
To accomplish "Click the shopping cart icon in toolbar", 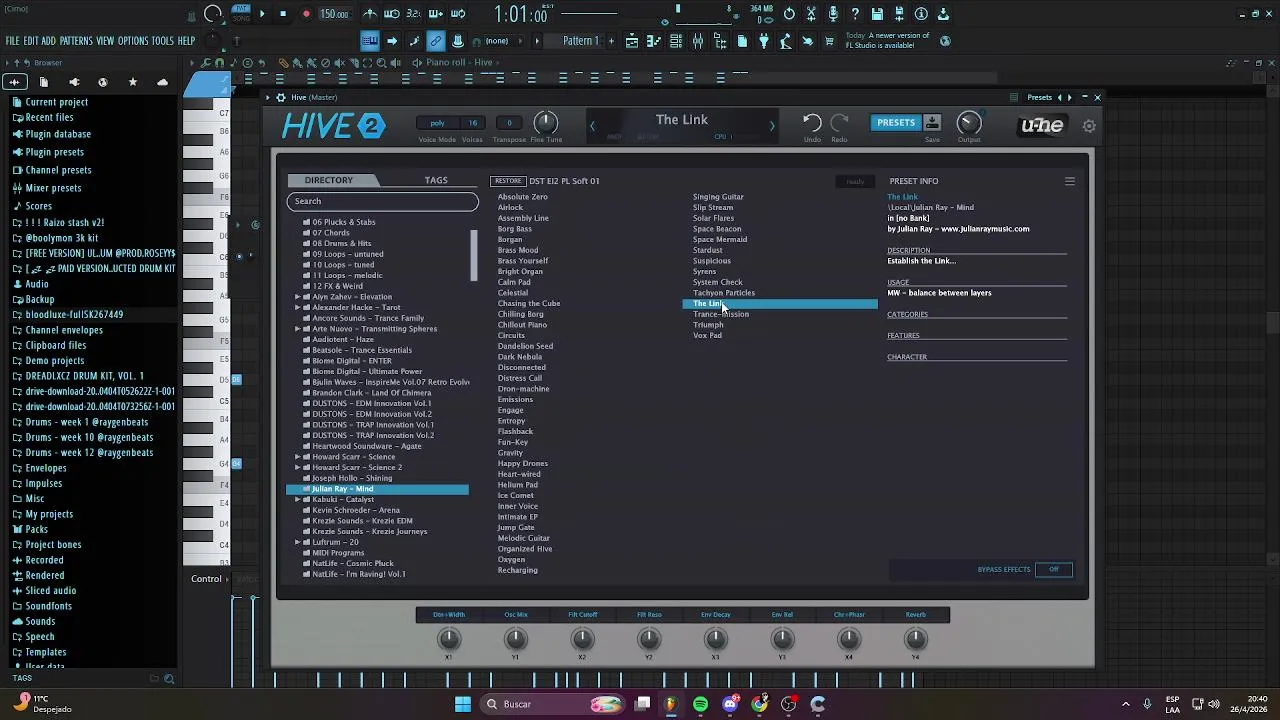I will 829,41.
